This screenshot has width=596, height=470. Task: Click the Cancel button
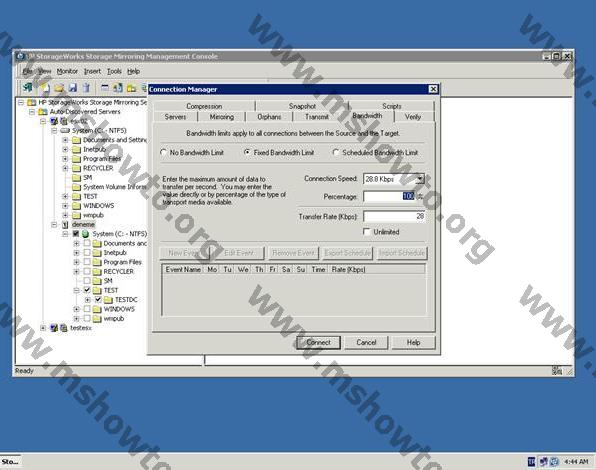(366, 342)
